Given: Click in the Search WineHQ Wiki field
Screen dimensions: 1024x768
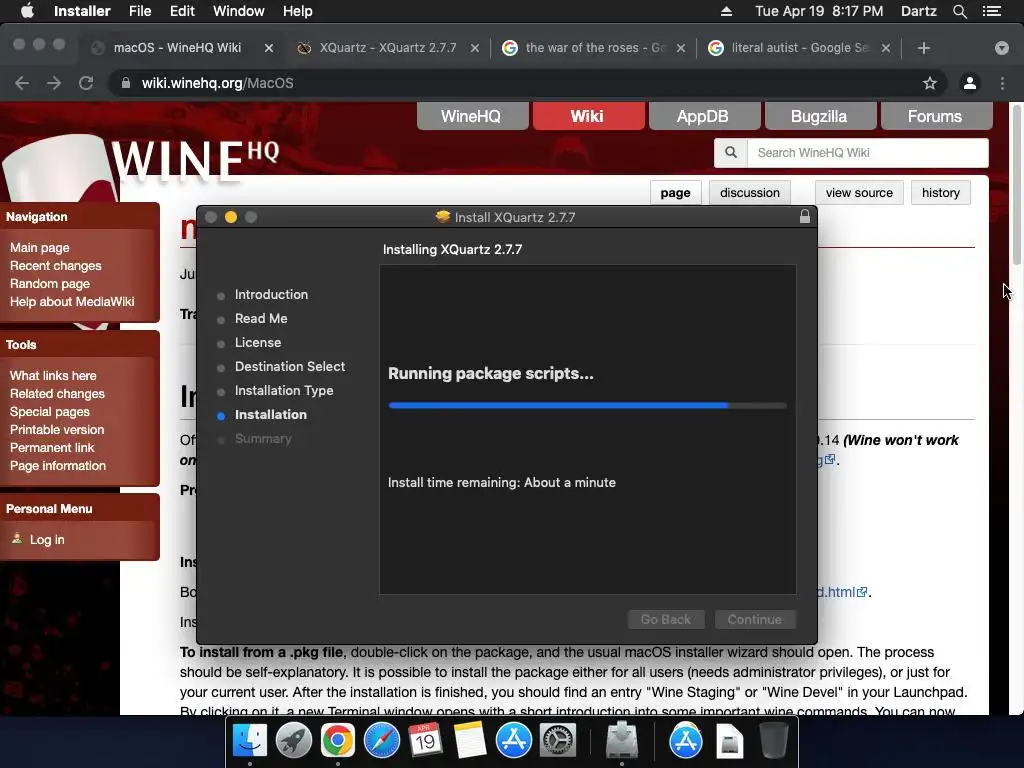Looking at the screenshot, I should 867,152.
